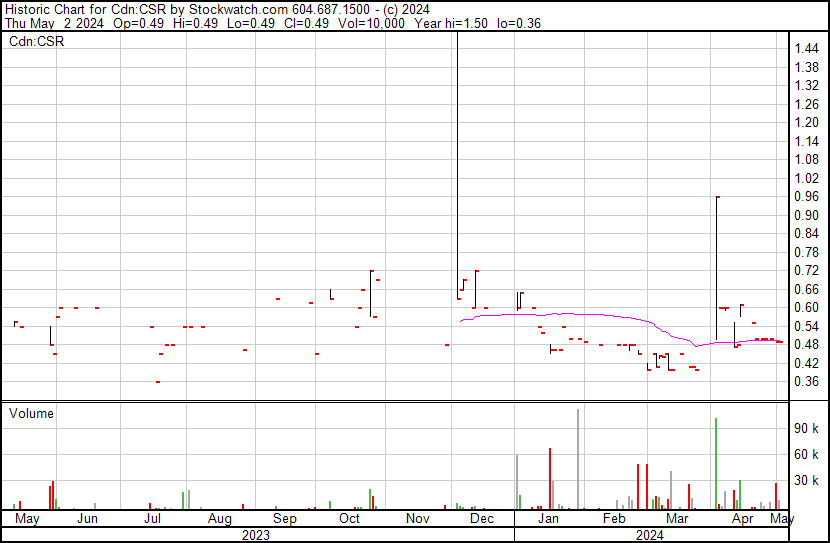Click the 0.96 price axis label
This screenshot has width=830, height=543.
pyautogui.click(x=807, y=196)
